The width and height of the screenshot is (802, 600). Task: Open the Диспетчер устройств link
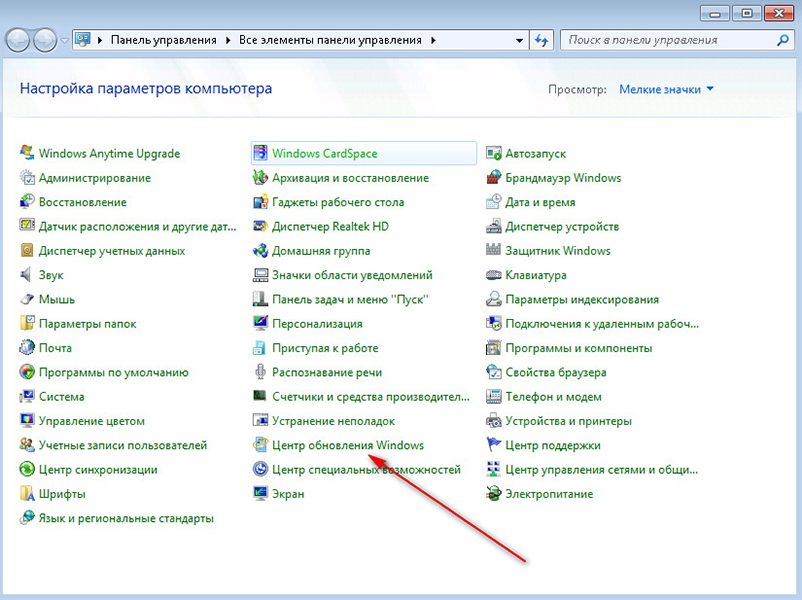pyautogui.click(x=562, y=227)
